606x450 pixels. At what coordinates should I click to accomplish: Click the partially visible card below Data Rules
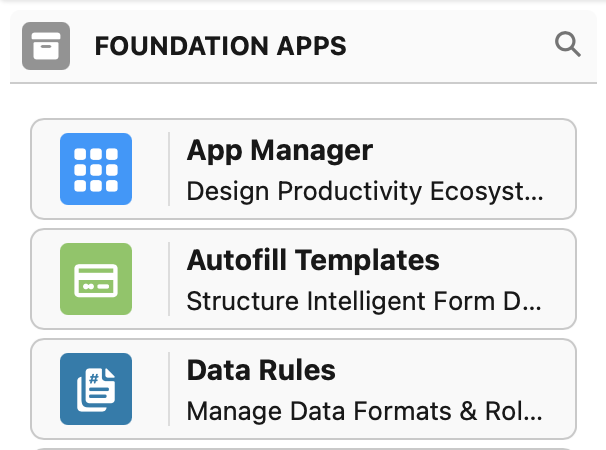coord(303,447)
